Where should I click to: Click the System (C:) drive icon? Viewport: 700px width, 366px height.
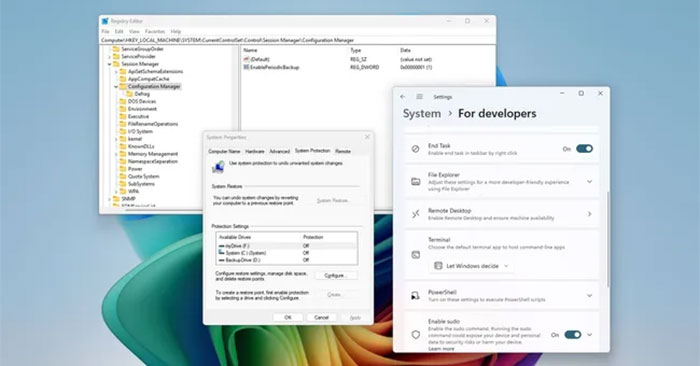(x=221, y=253)
